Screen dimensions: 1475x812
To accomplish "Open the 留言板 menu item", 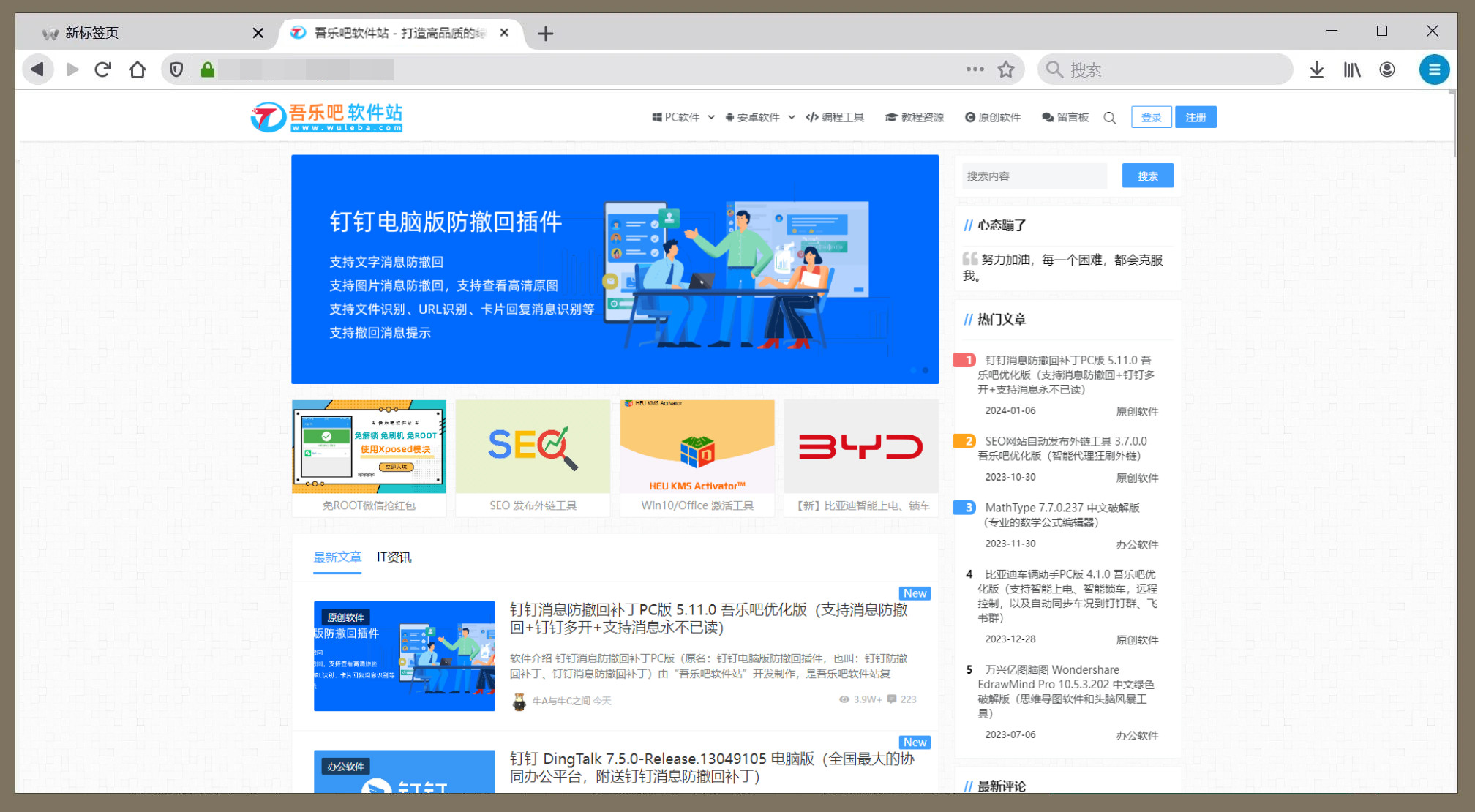I will (1065, 117).
